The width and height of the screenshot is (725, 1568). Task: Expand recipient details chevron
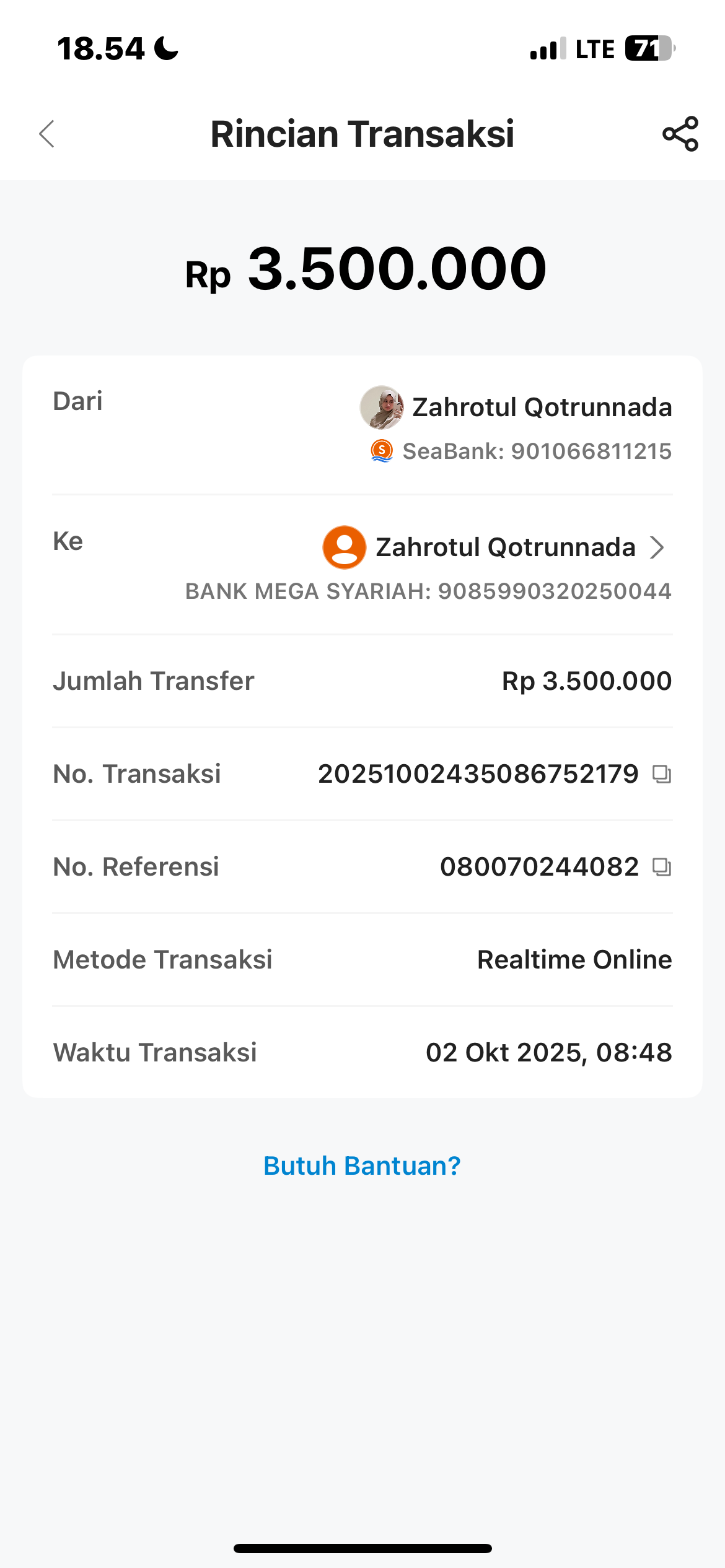pos(657,547)
